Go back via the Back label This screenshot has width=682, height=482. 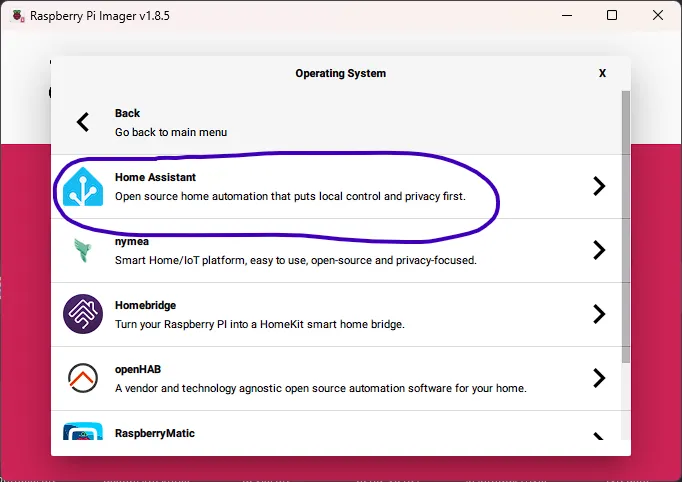[x=127, y=113]
